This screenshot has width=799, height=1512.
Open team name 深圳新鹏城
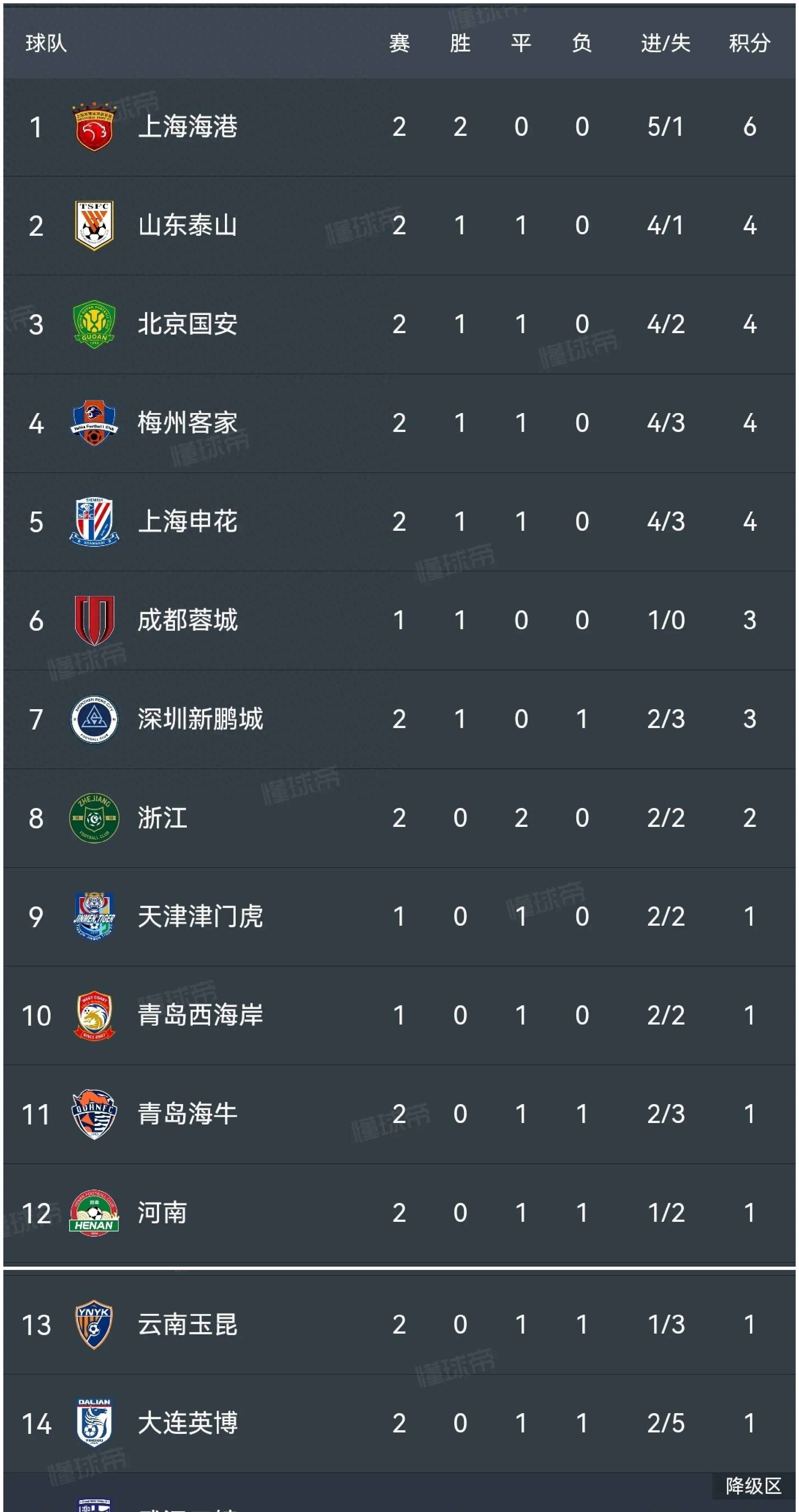200,718
